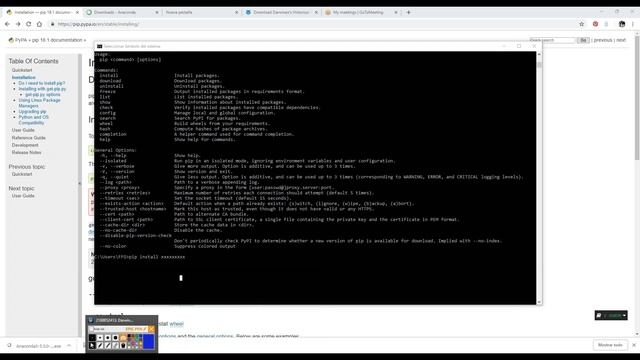
Task: Close the Installation pip documentation tab
Action: pyautogui.click(x=77, y=13)
